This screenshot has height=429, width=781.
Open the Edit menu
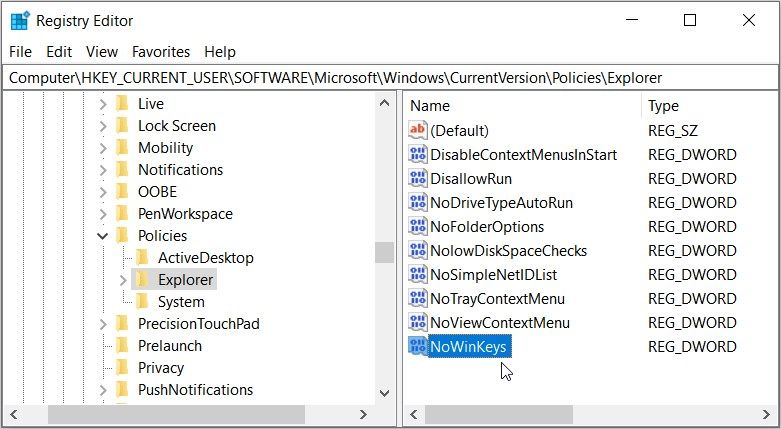tap(59, 52)
